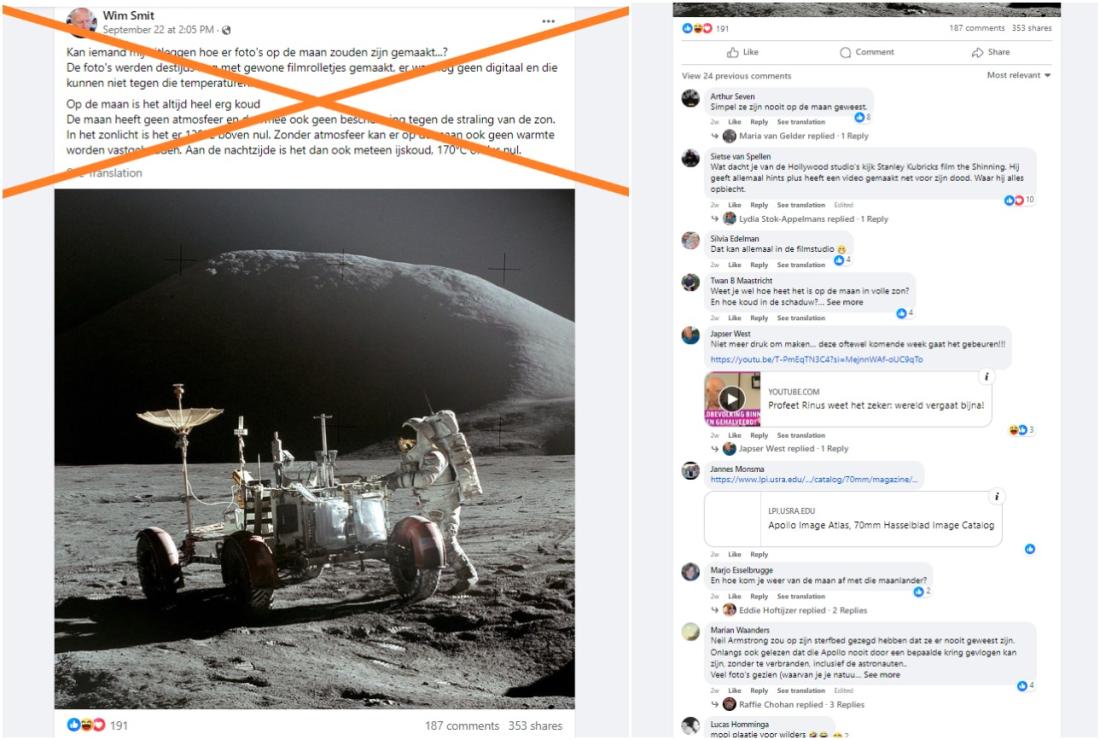
Task: Open the youtu.be link in Japser West's comment
Action: click(x=817, y=359)
